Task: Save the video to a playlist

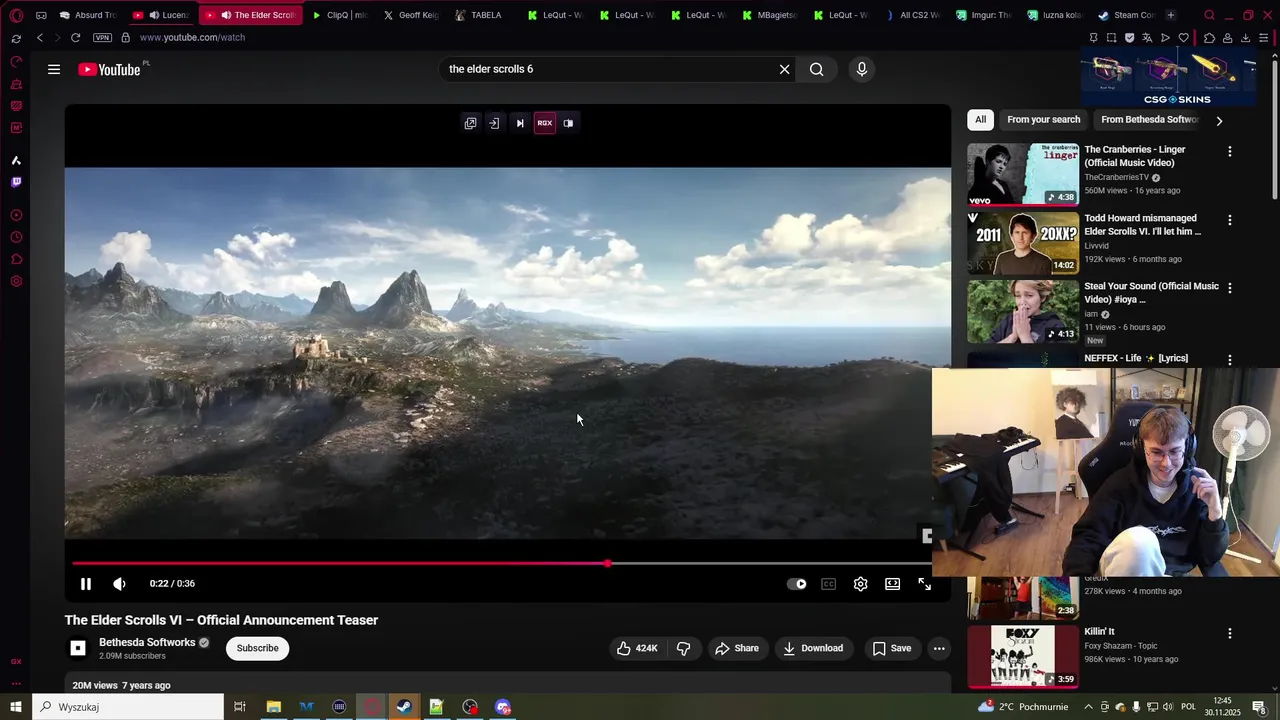Action: click(x=891, y=648)
